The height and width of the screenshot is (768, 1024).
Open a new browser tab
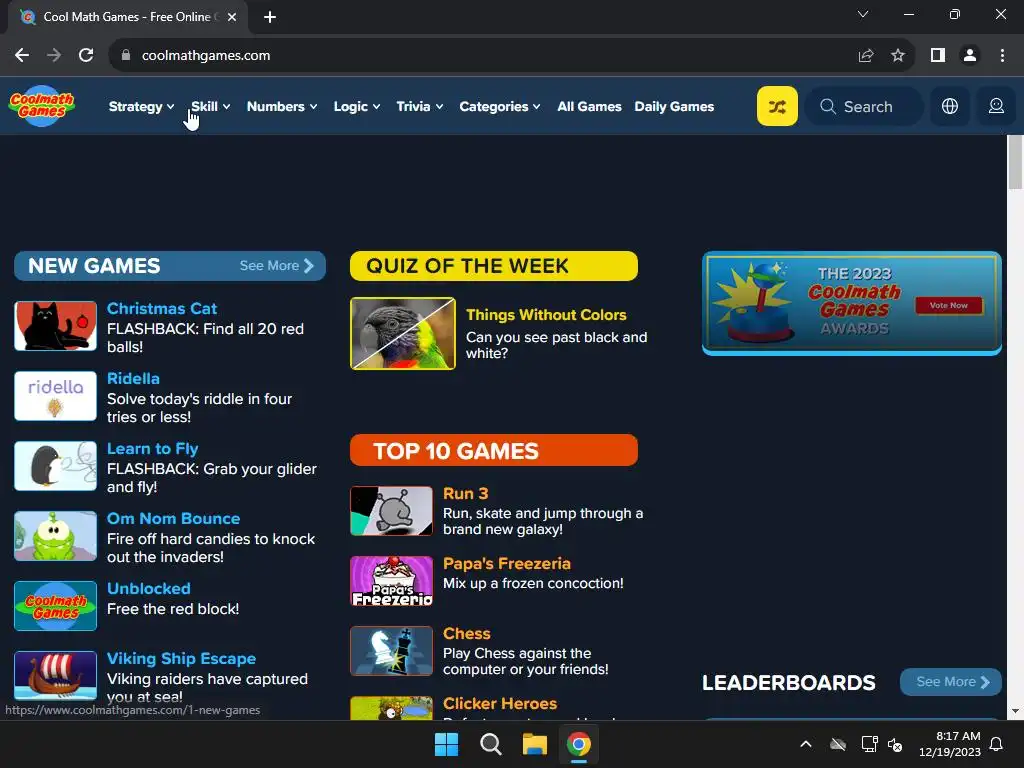pyautogui.click(x=270, y=17)
